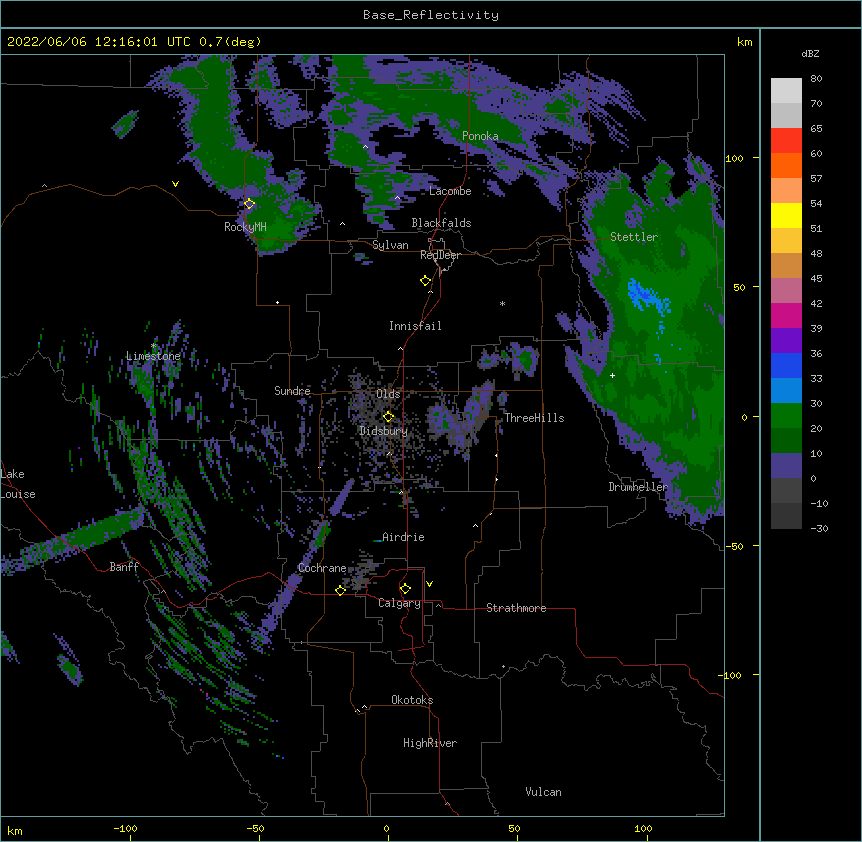Viewport: 862px width, 842px height.
Task: Click the yellow V marker east of Calgary
Action: tap(429, 584)
